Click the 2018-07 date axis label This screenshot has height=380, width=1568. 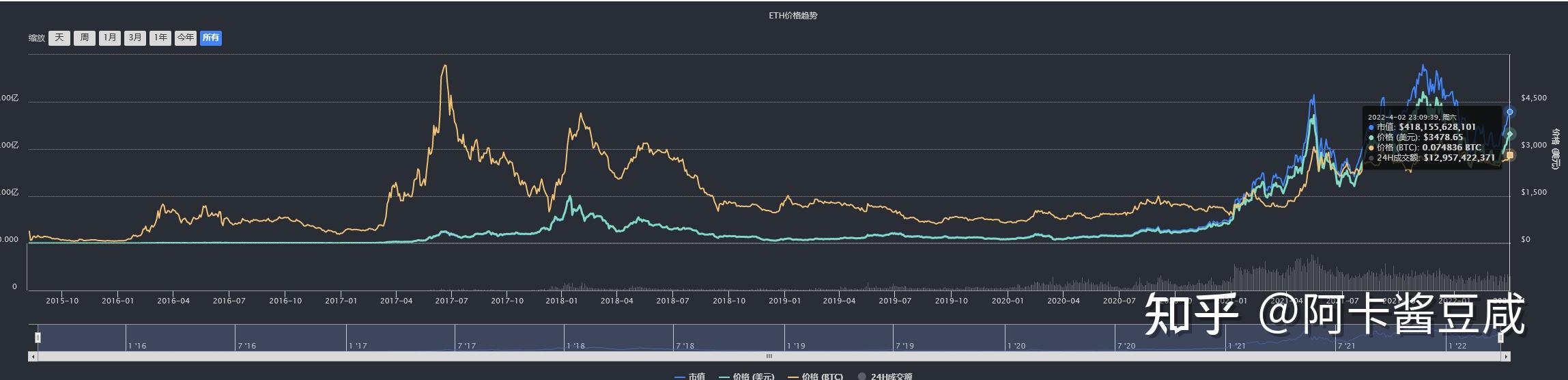click(672, 301)
